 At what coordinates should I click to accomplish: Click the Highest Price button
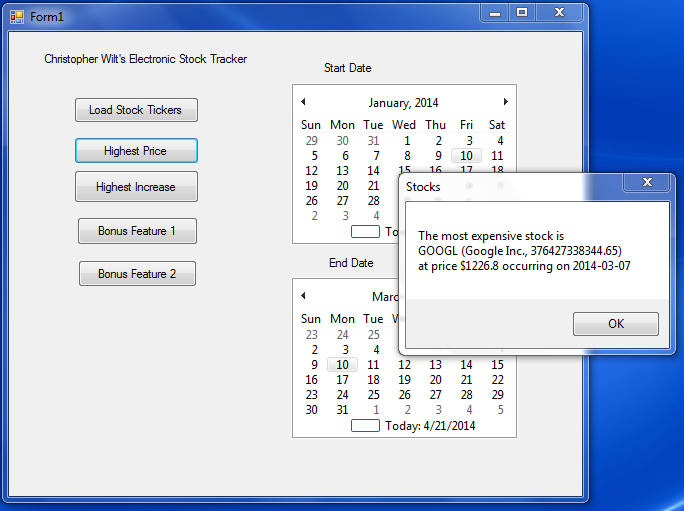click(x=136, y=151)
